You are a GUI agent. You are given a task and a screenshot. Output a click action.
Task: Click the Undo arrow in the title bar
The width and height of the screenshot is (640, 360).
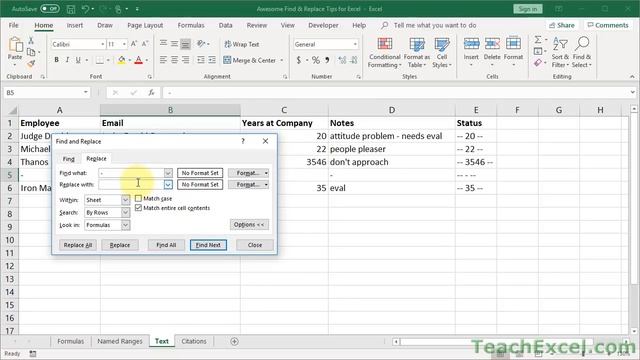(85, 9)
